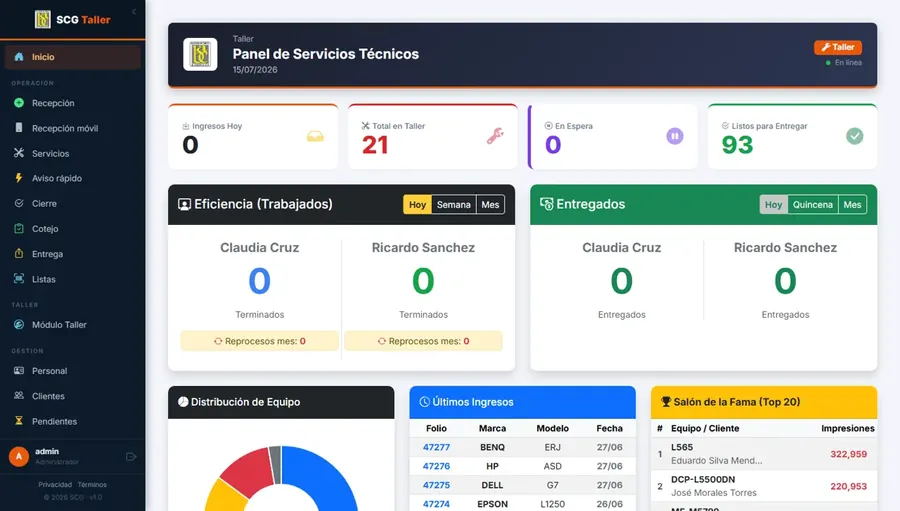Click the En Espera pause icon
Image resolution: width=900 pixels, height=511 pixels.
[675, 136]
